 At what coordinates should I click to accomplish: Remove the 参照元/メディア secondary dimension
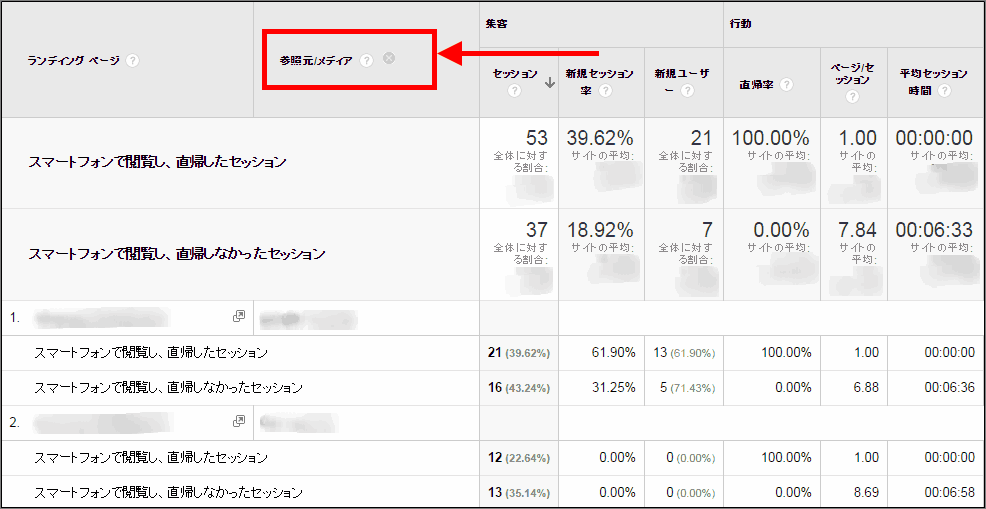(389, 58)
